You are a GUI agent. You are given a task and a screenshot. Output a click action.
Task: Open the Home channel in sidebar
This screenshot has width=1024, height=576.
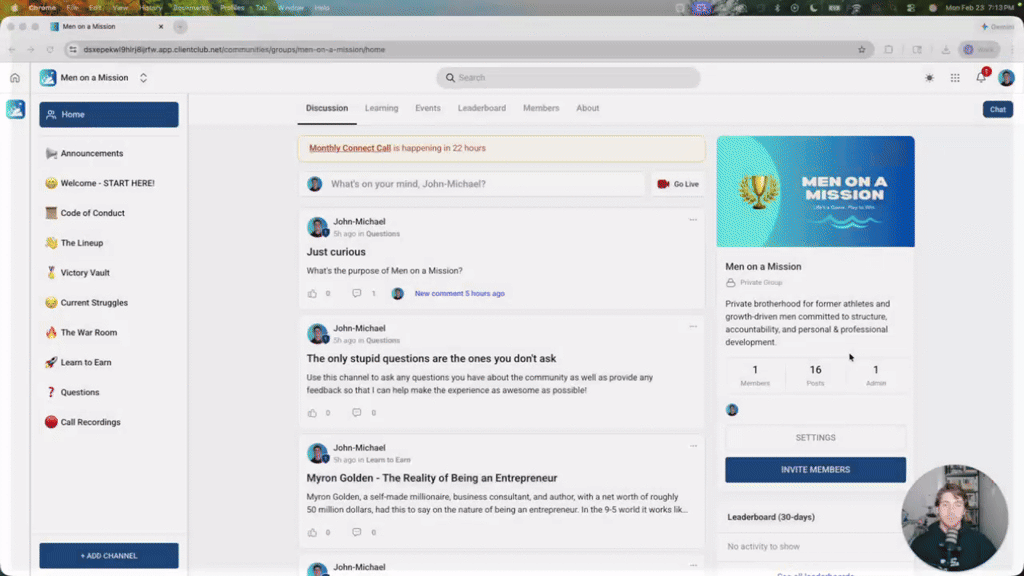pyautogui.click(x=108, y=114)
